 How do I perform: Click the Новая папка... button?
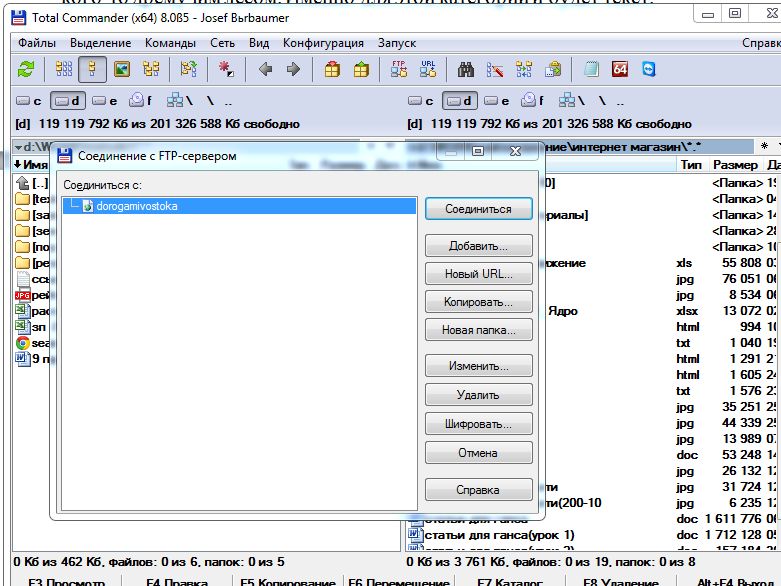click(479, 330)
